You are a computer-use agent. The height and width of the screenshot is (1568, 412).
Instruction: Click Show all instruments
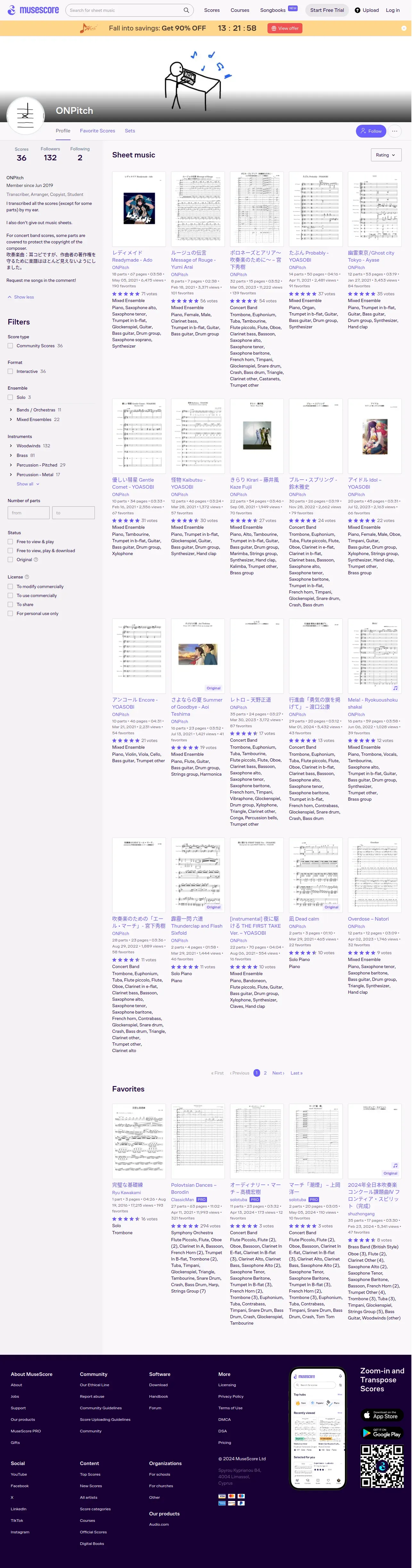[28, 484]
